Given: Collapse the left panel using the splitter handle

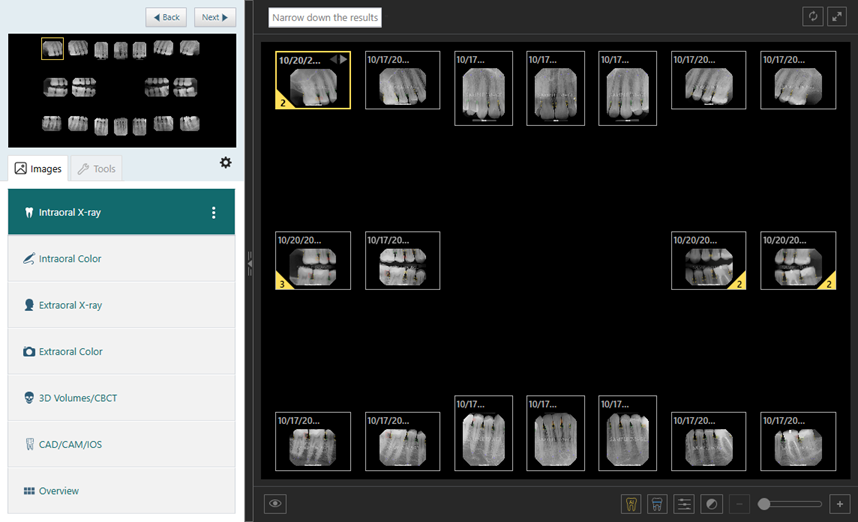Looking at the screenshot, I should (x=250, y=264).
